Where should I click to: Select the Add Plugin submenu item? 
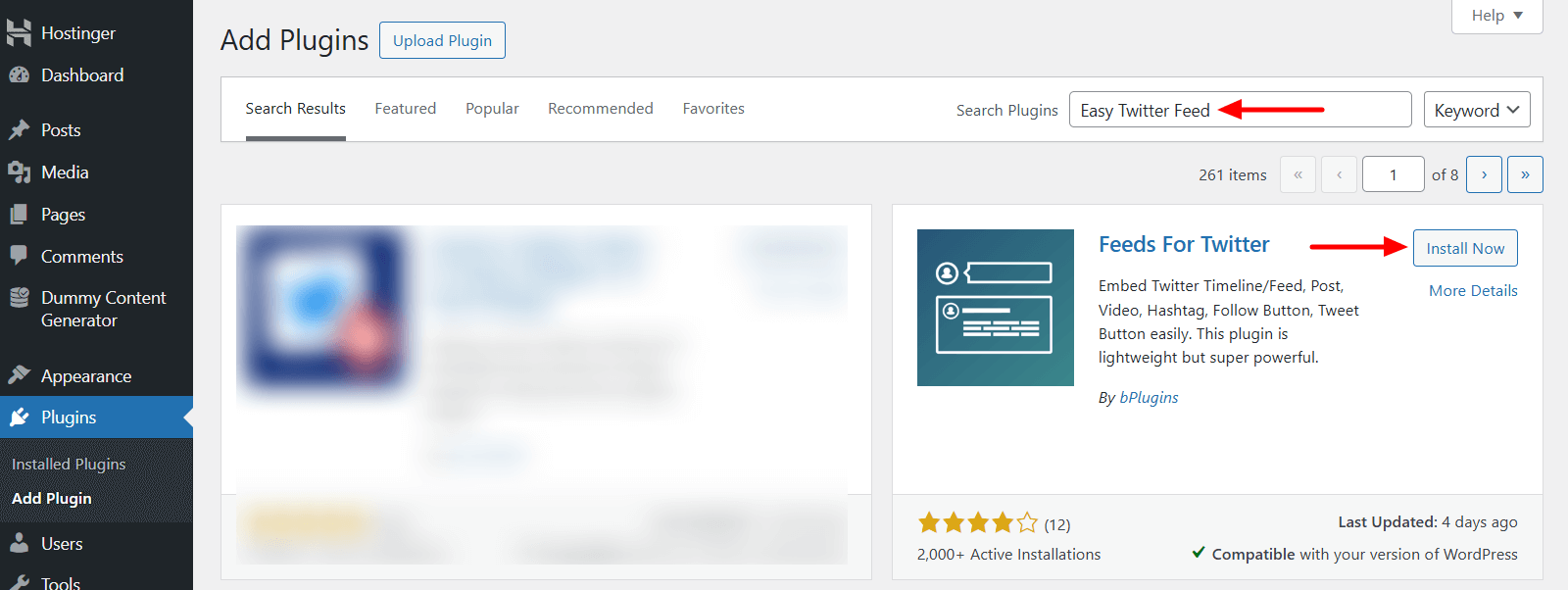52,499
